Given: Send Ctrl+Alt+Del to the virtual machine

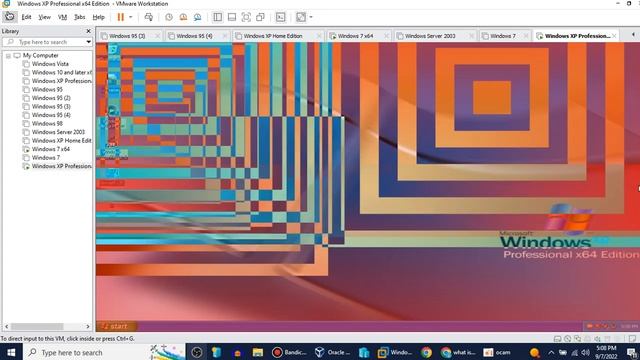Looking at the screenshot, I should coord(149,17).
